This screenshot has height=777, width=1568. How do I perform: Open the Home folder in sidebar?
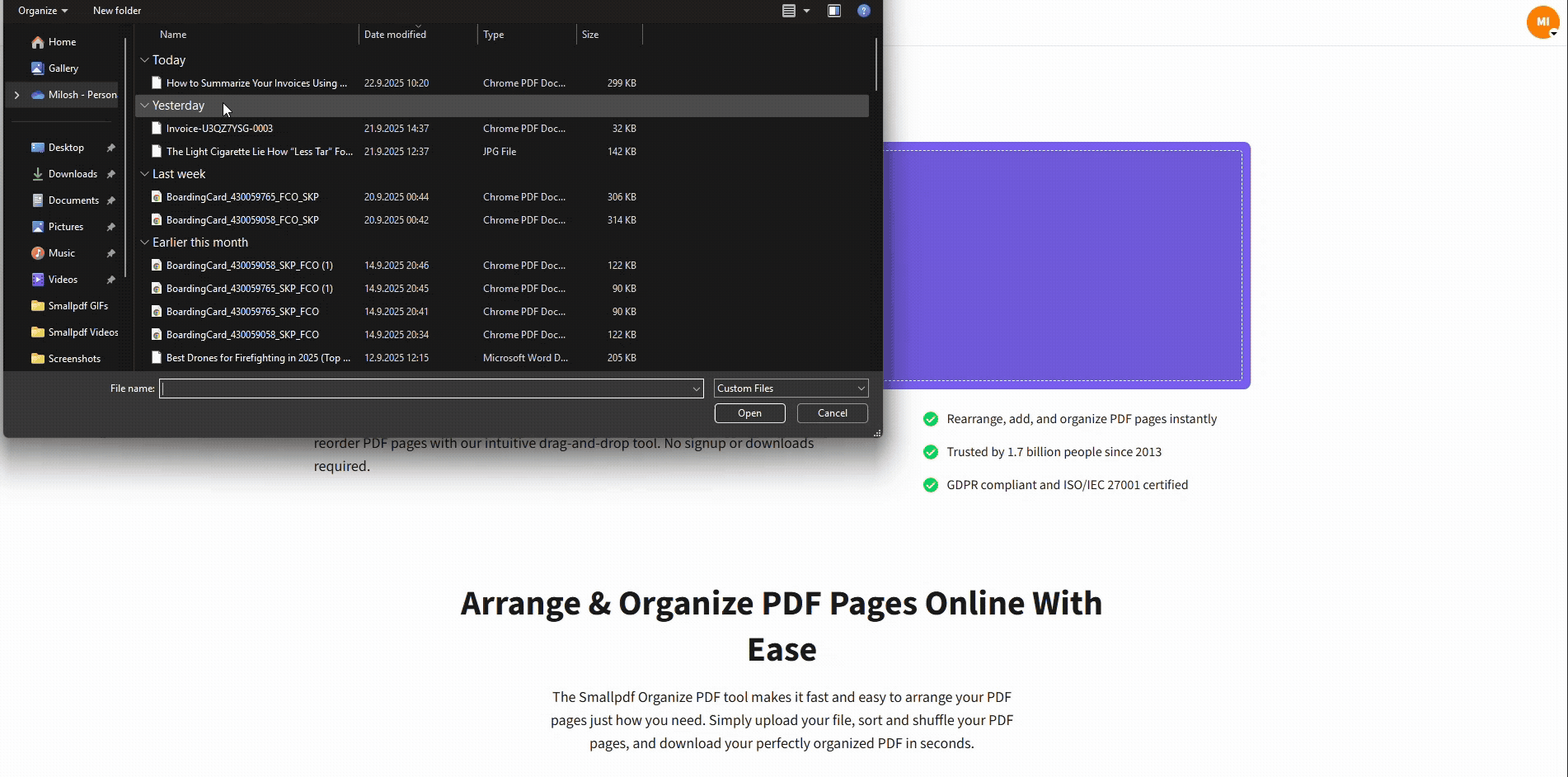click(x=62, y=41)
